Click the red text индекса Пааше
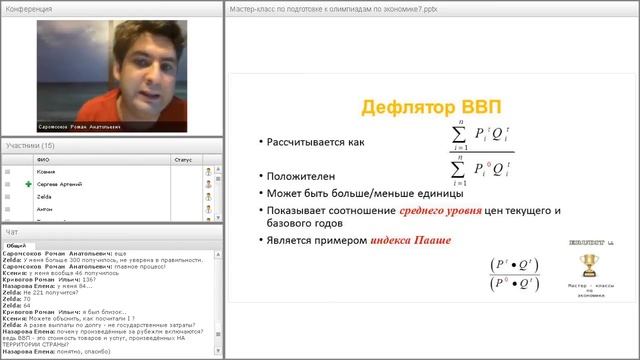This screenshot has width=640, height=360. pyautogui.click(x=411, y=240)
